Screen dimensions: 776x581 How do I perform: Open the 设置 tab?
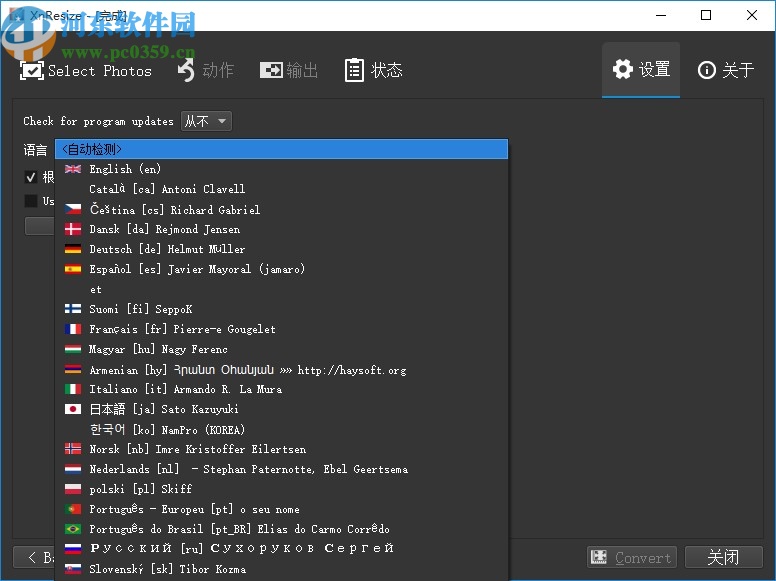coord(641,69)
